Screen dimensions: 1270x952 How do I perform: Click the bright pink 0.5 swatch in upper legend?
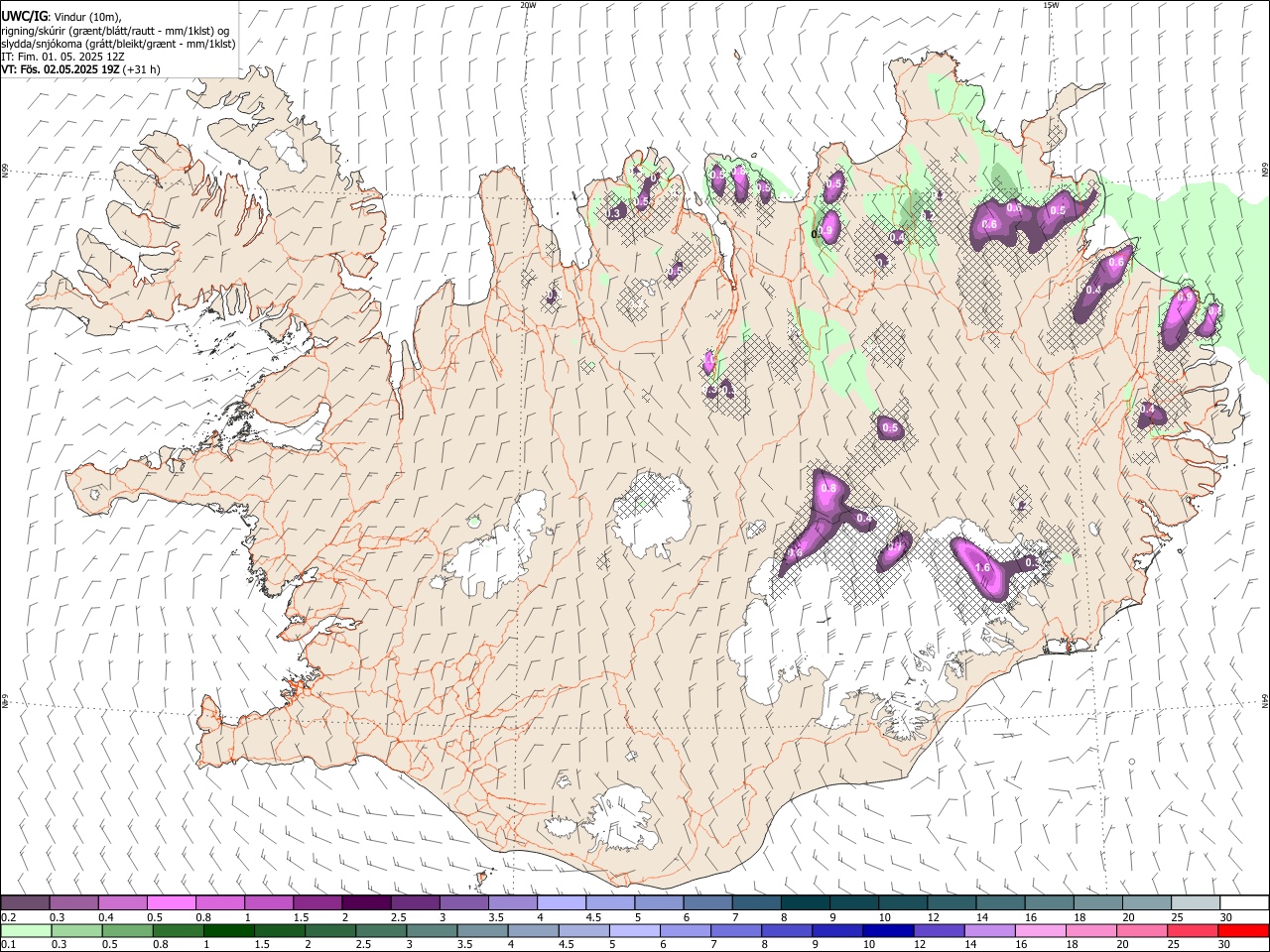point(171,902)
